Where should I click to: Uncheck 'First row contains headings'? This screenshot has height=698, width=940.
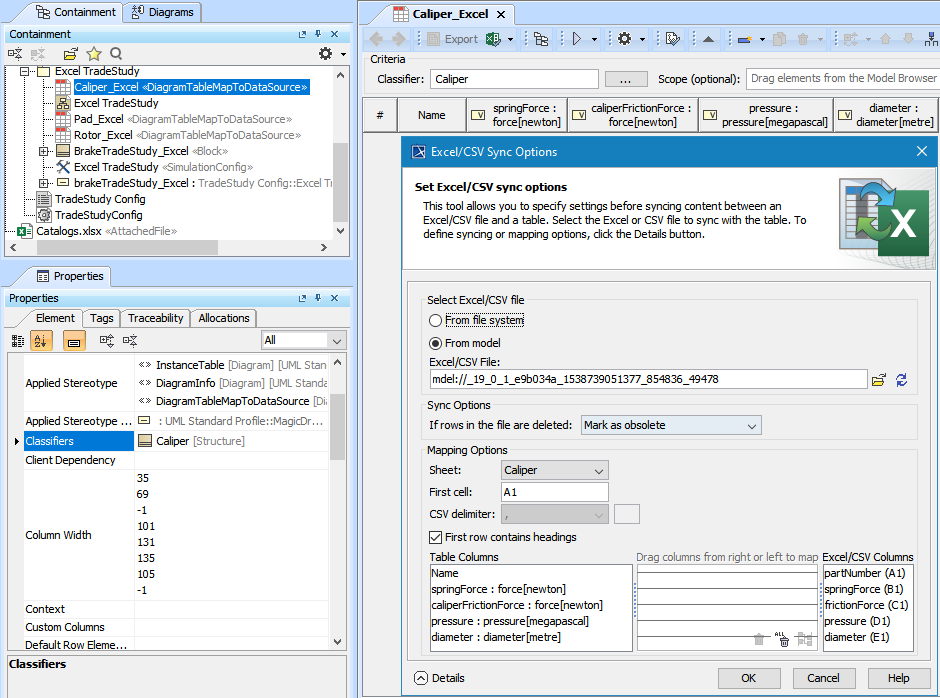(435, 537)
